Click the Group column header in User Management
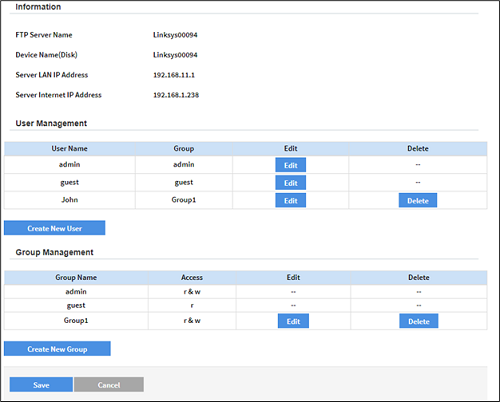The image size is (500, 402). click(184, 149)
